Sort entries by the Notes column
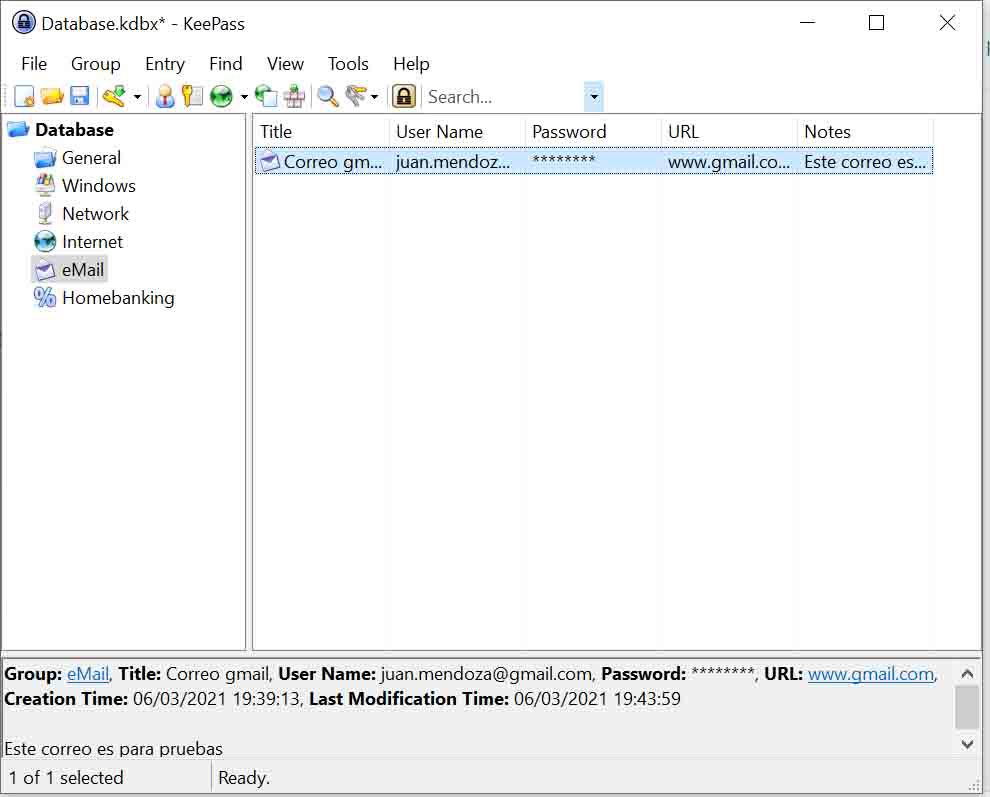990x797 pixels. [866, 131]
